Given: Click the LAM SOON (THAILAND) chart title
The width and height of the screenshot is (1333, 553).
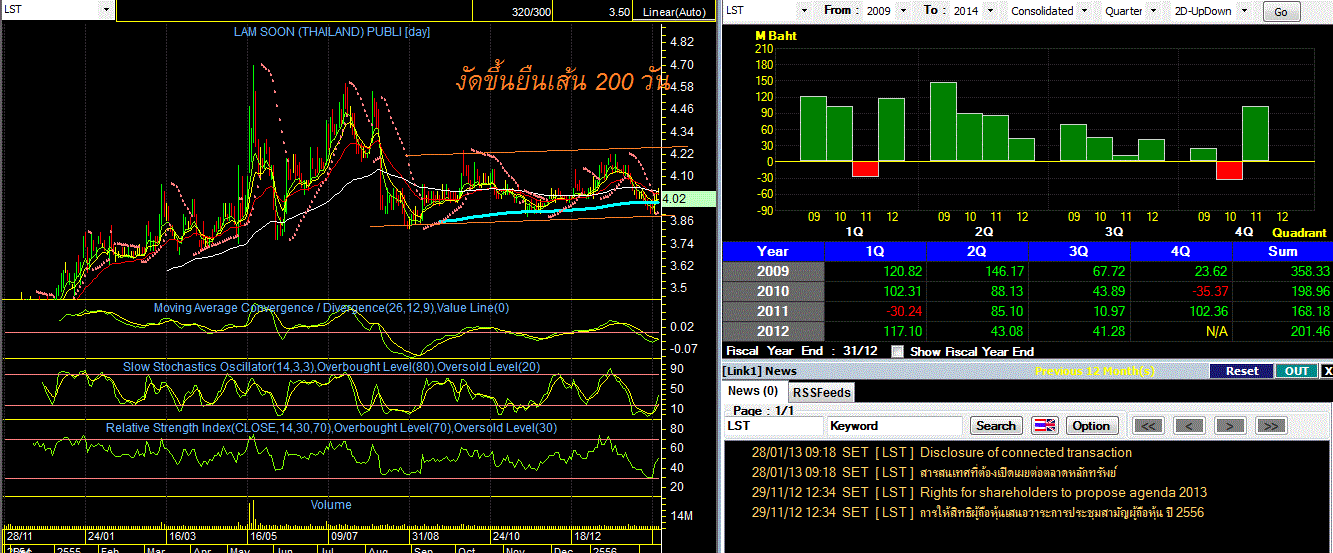Looking at the screenshot, I should [x=332, y=32].
